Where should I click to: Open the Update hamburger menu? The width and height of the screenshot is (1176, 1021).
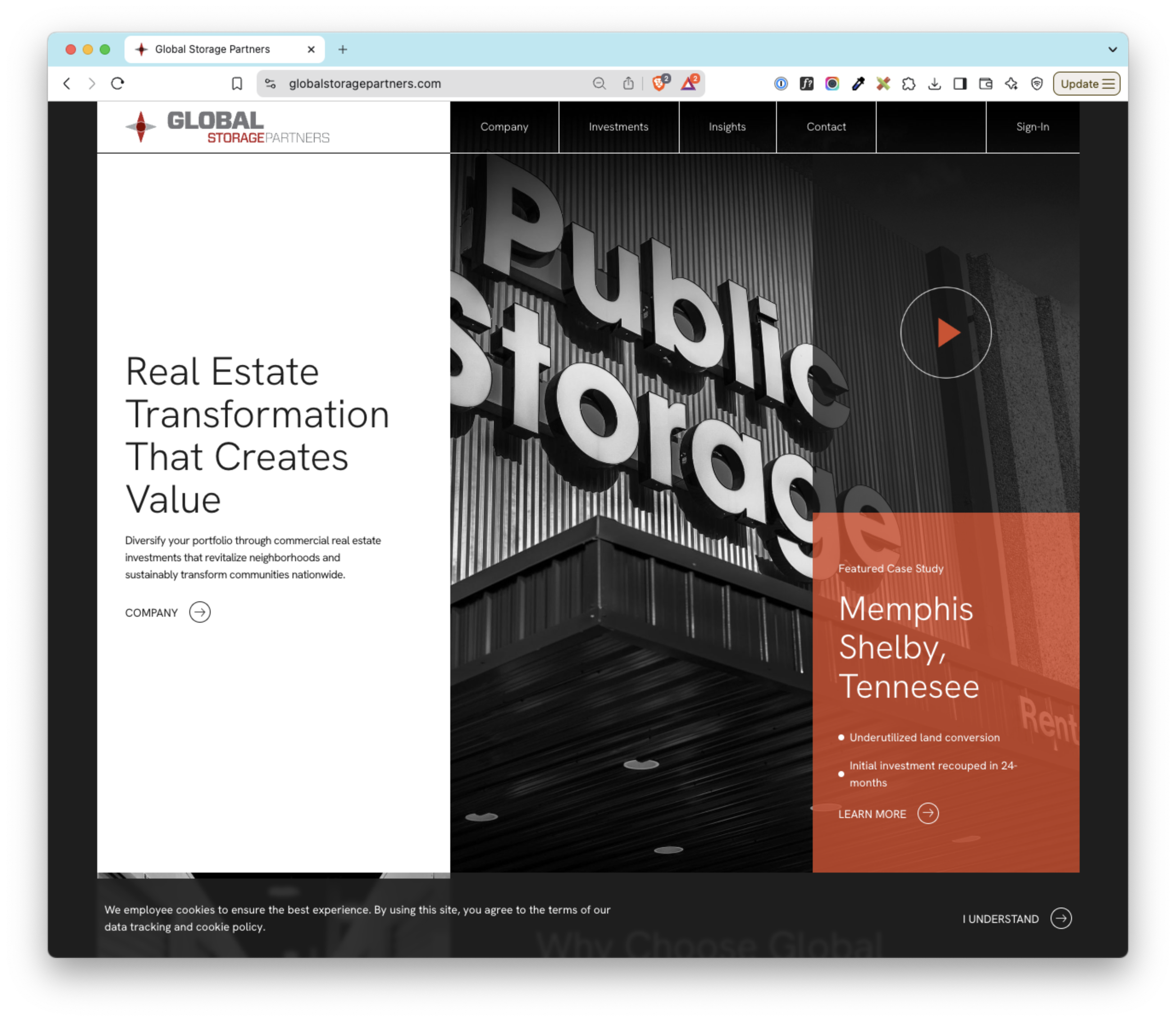coord(1087,84)
